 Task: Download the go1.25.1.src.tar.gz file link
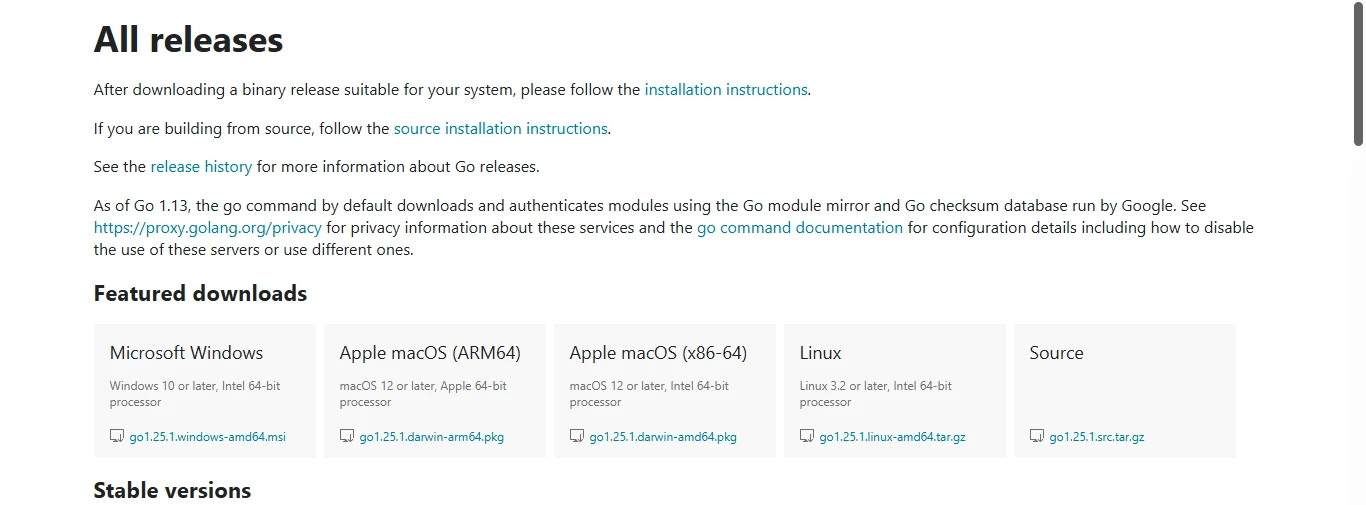pos(1096,437)
